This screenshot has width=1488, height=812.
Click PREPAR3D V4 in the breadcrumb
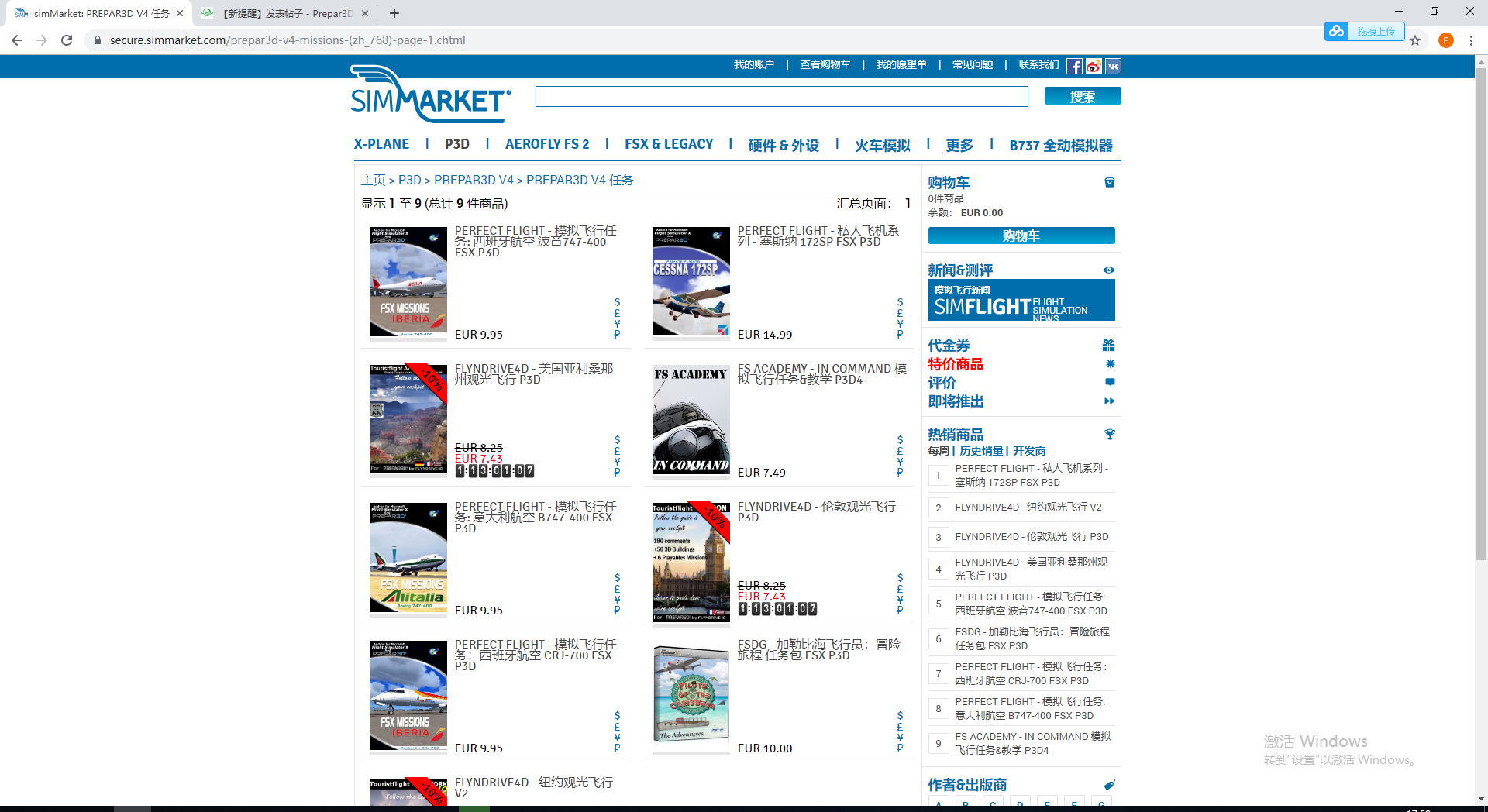point(474,180)
